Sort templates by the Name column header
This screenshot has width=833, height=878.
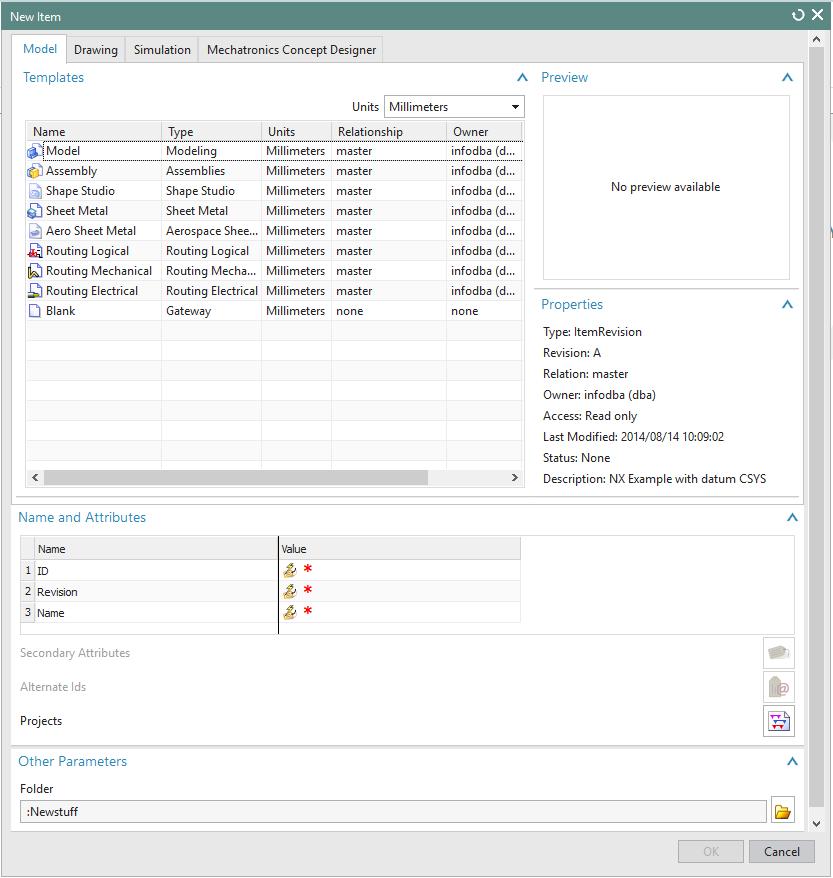(94, 132)
